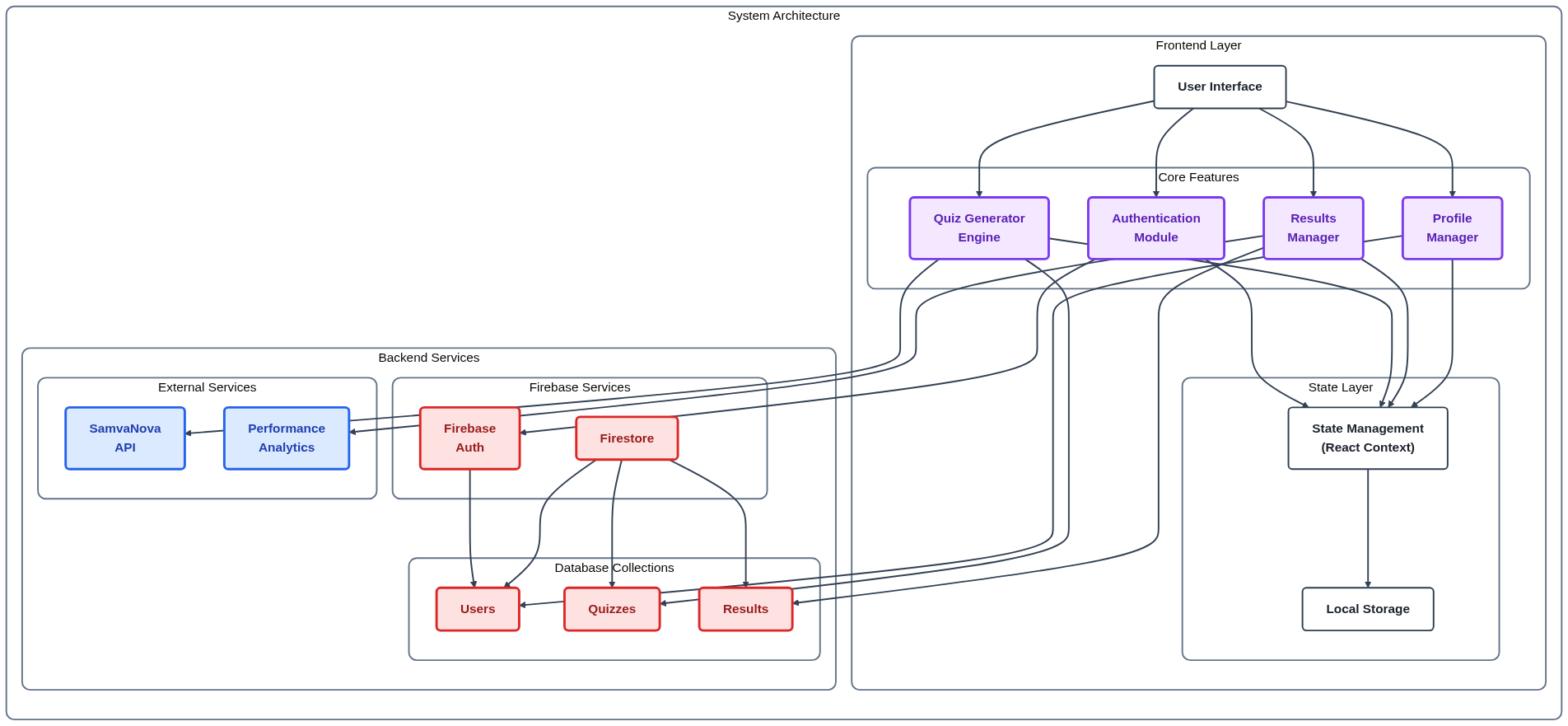
Task: Select the SamvaNova API node
Action: 125,438
